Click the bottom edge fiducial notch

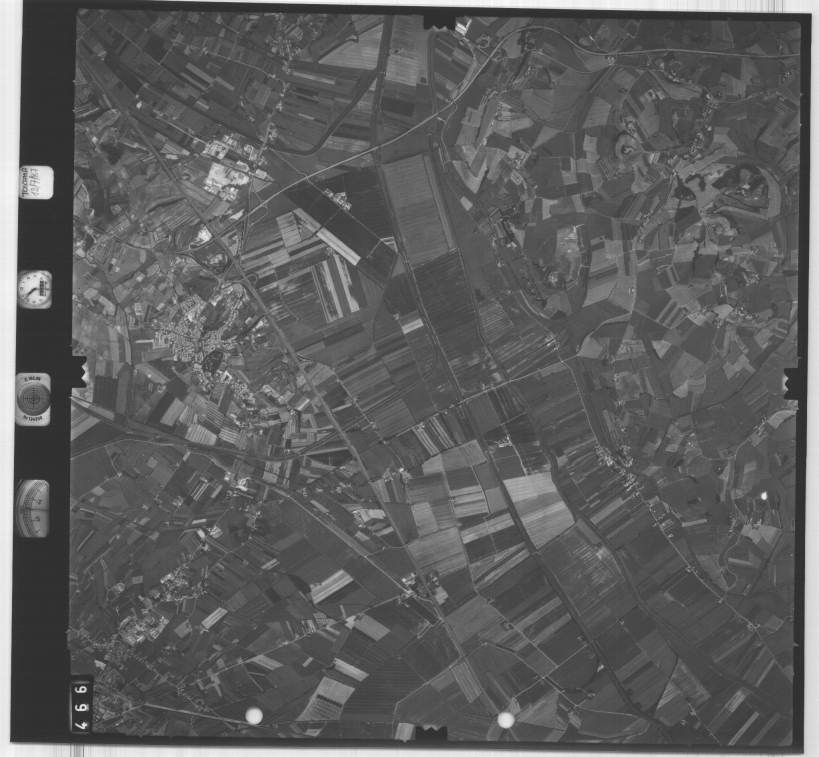click(432, 732)
